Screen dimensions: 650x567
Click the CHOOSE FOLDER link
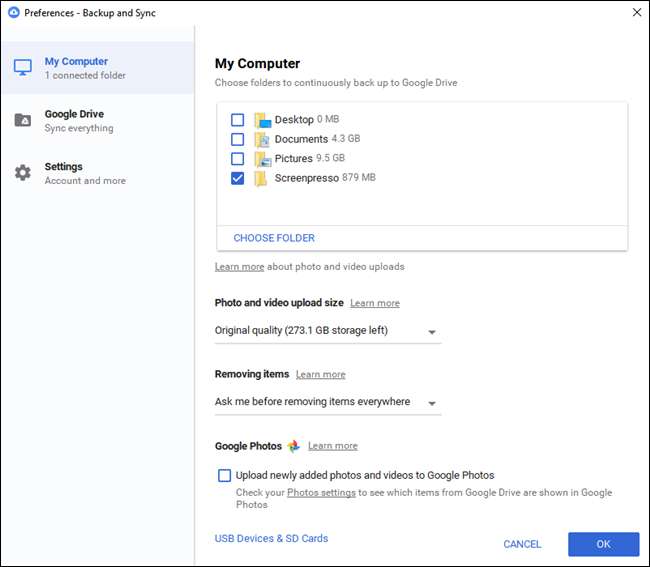click(274, 238)
